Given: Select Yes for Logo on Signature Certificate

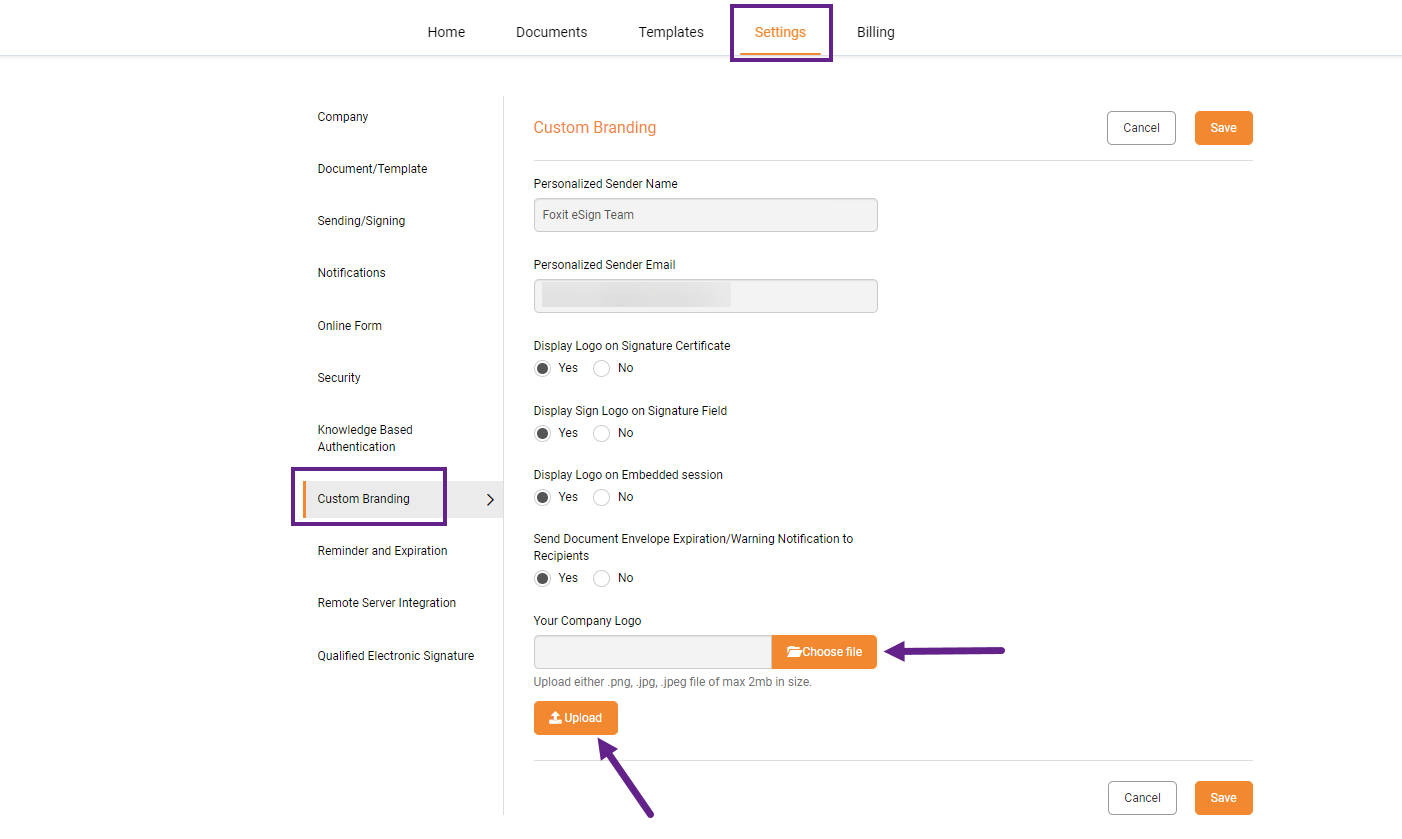Looking at the screenshot, I should click(x=542, y=368).
